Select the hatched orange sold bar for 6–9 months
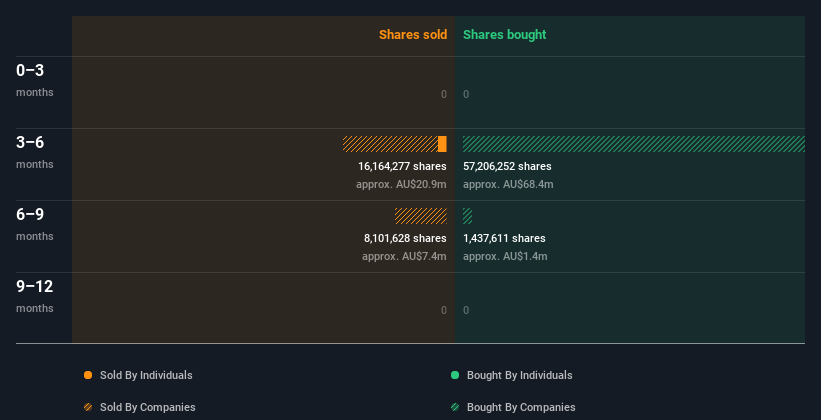821x420 pixels. pyautogui.click(x=420, y=216)
